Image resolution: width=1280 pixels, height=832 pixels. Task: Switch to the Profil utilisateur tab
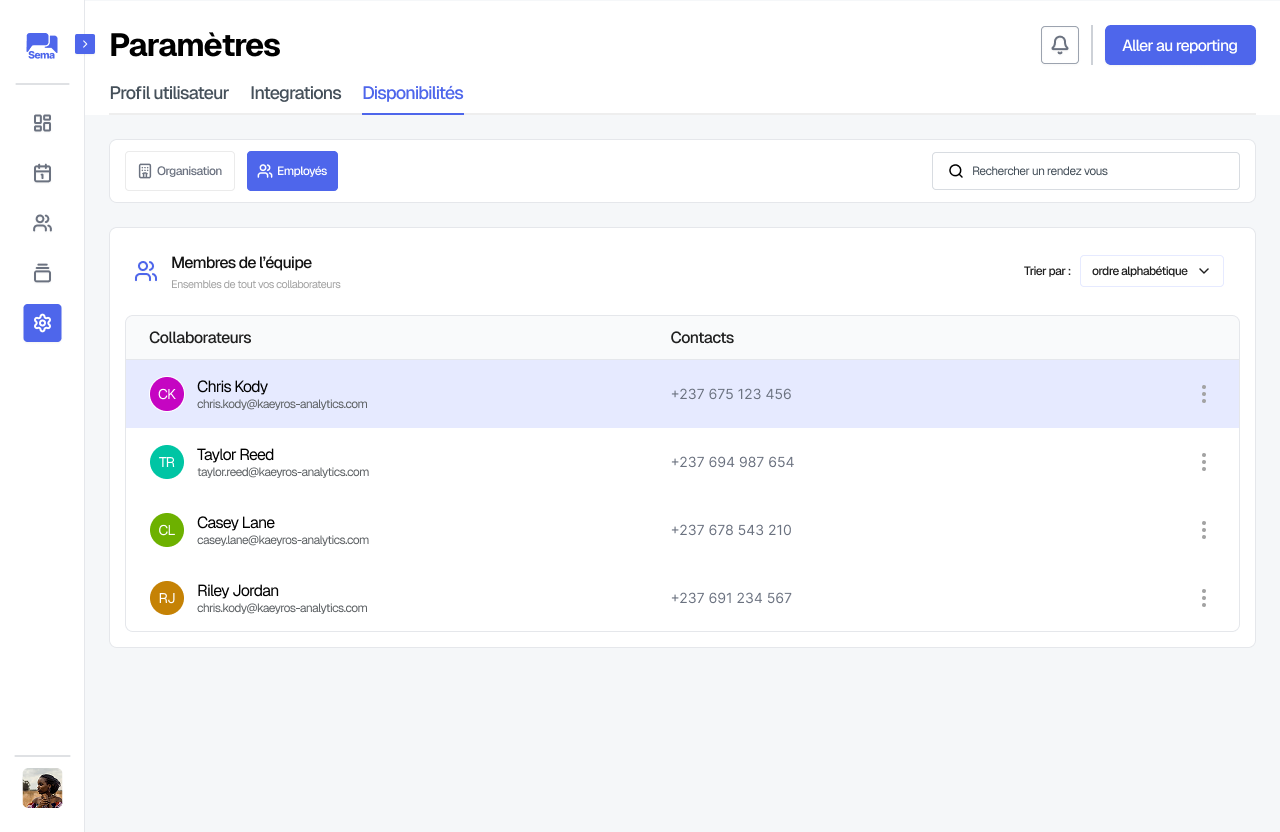(169, 93)
